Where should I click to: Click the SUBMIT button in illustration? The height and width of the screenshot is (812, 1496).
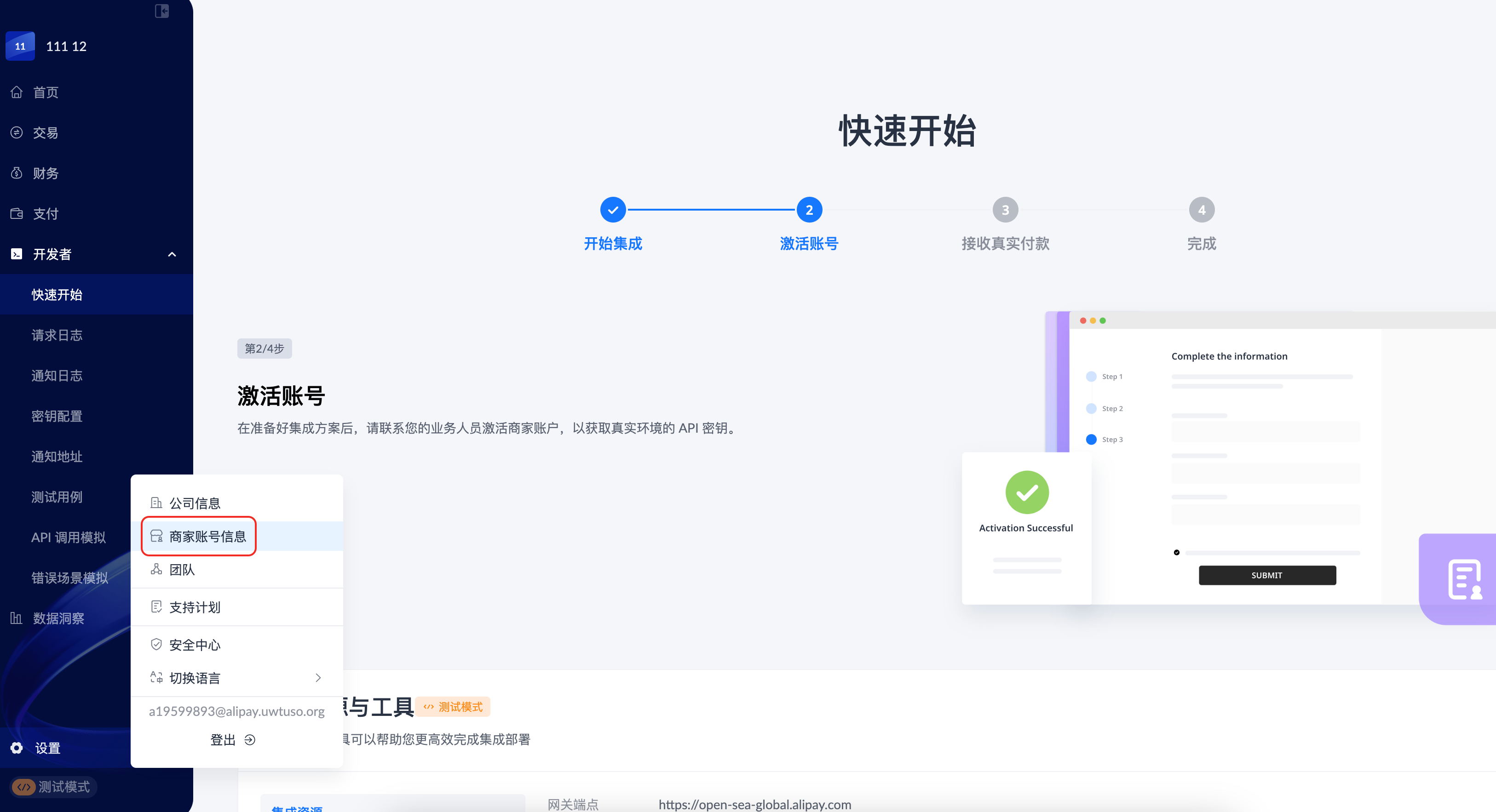tap(1266, 575)
